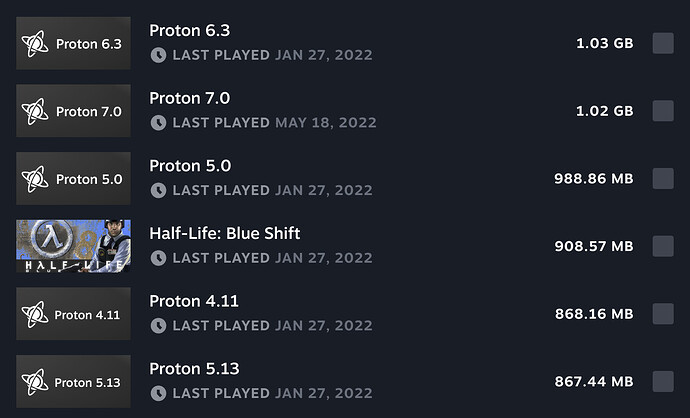The image size is (690, 418).
Task: Check the box for Proton 6.3
Action: pyautogui.click(x=663, y=43)
